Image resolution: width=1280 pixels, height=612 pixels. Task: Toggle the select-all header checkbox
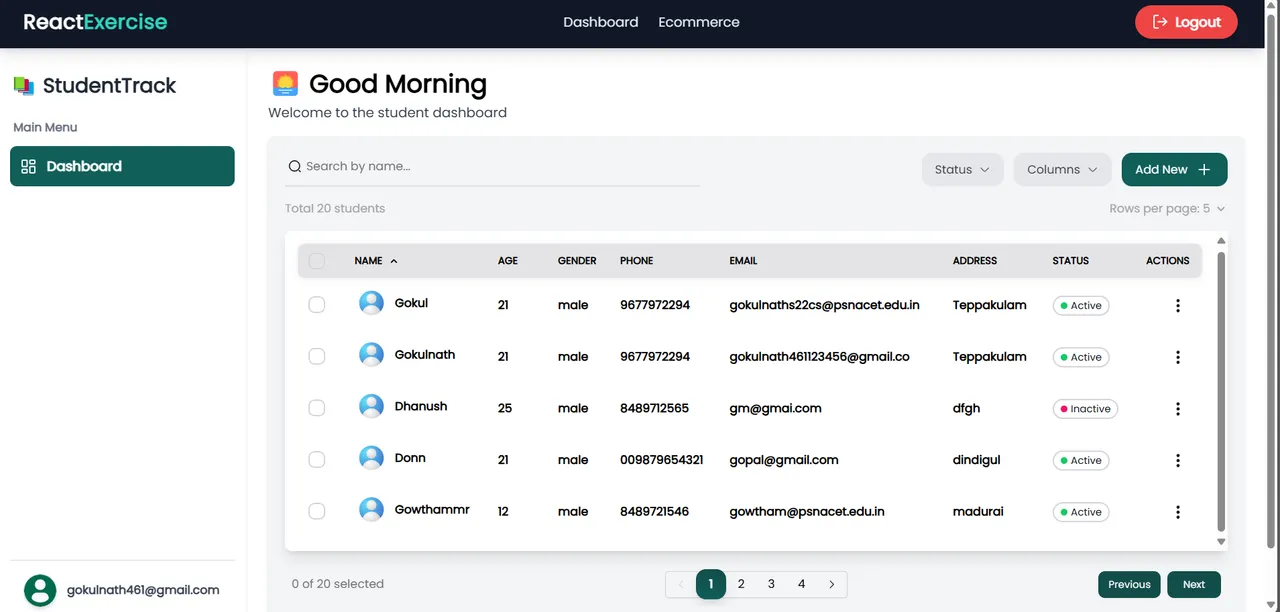point(317,261)
